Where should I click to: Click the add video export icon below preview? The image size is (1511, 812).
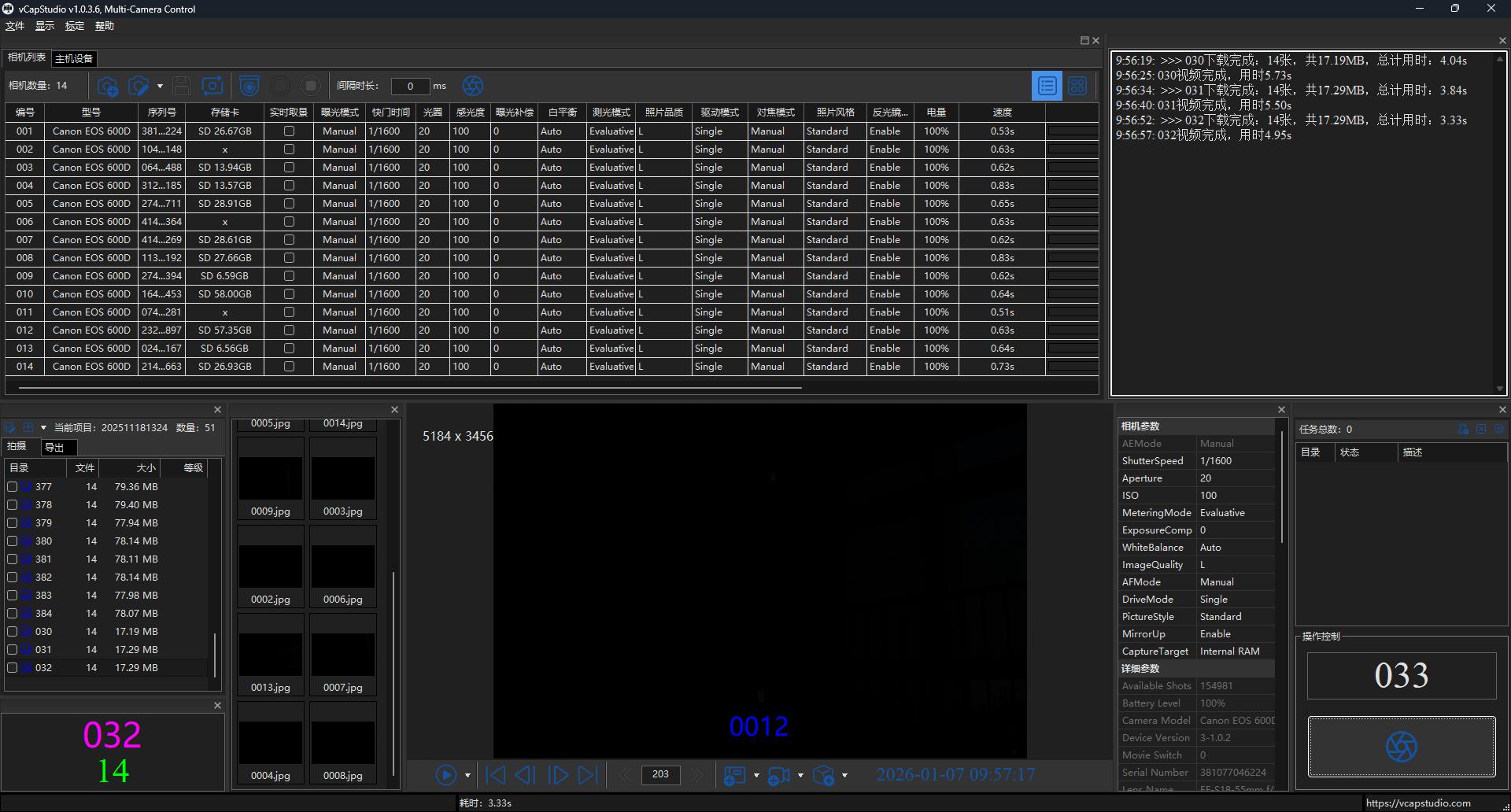tap(781, 775)
